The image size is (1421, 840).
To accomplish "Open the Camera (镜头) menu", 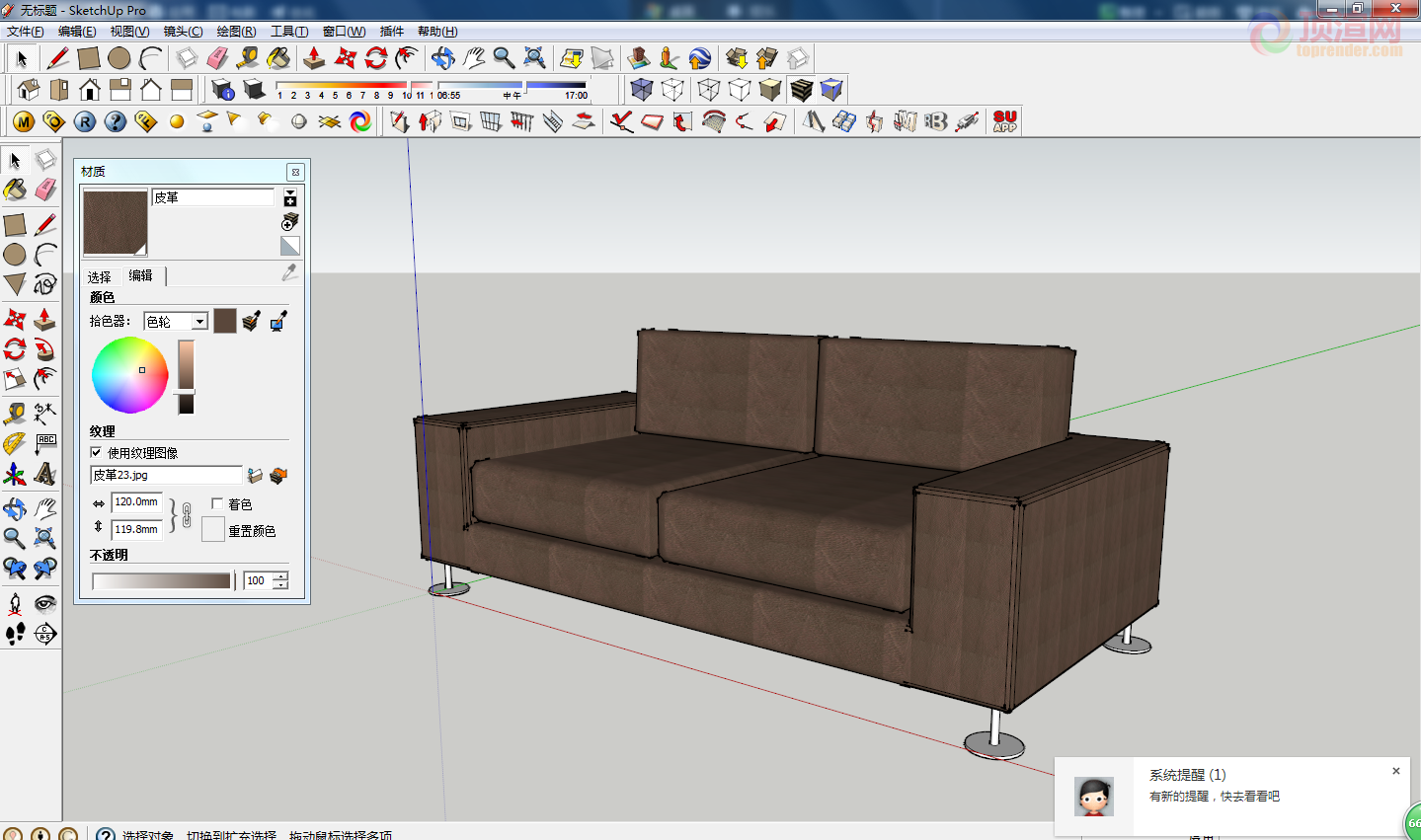I will pyautogui.click(x=184, y=32).
